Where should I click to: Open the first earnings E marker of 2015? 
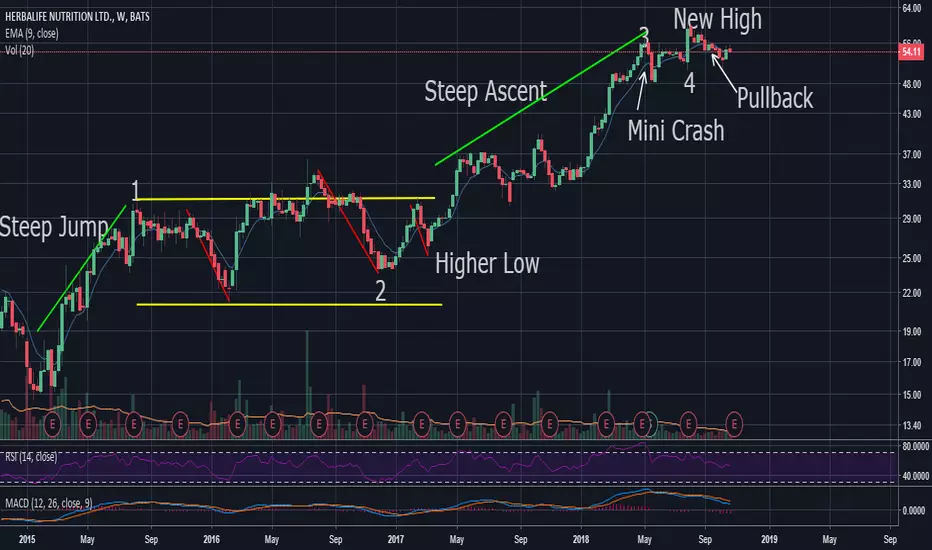(x=52, y=425)
